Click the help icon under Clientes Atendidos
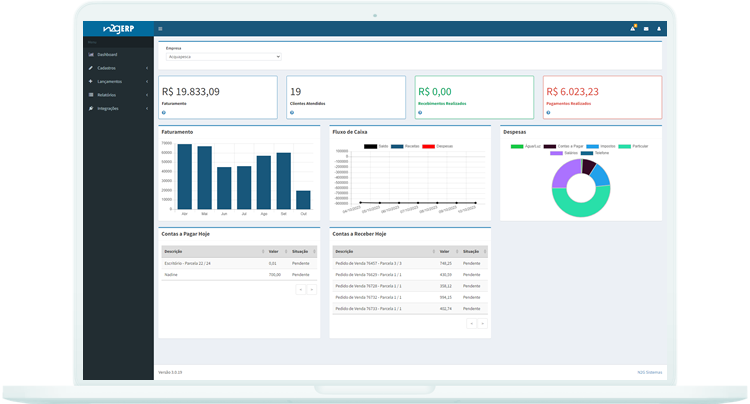The width and height of the screenshot is (750, 404). point(292,113)
